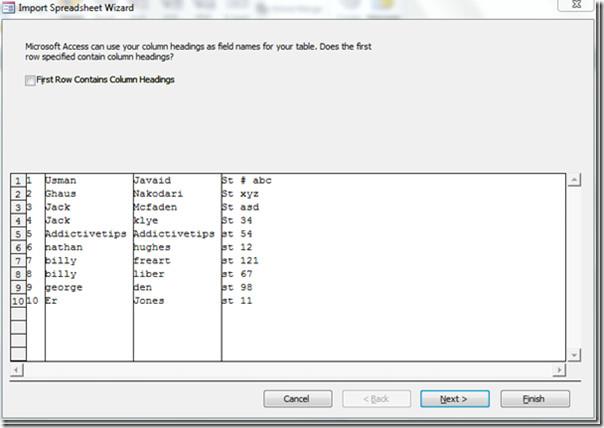
Task: Click the cell containing Jones
Action: pos(177,301)
